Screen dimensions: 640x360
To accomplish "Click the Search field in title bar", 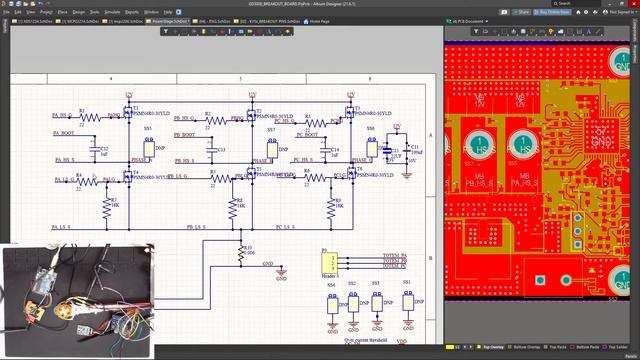I will coord(576,3).
